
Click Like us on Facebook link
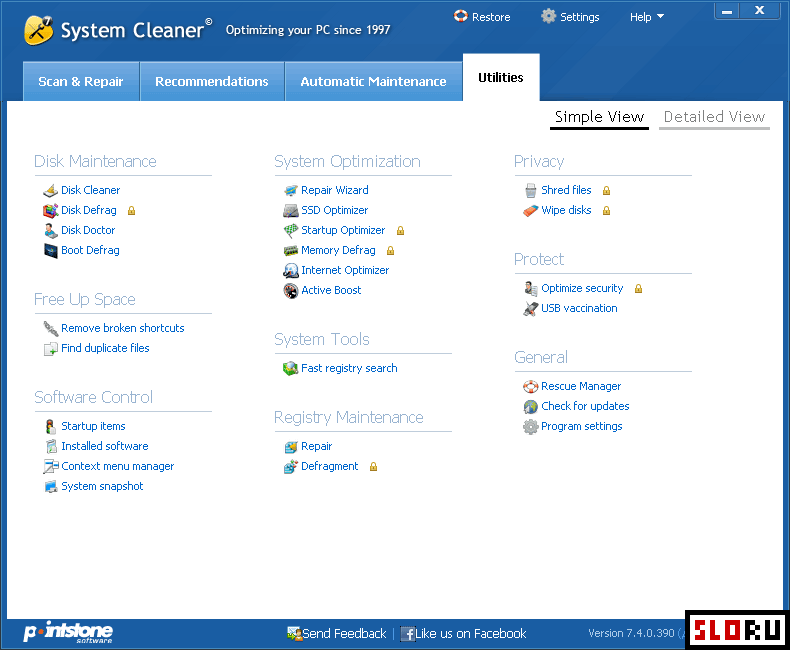click(x=463, y=634)
